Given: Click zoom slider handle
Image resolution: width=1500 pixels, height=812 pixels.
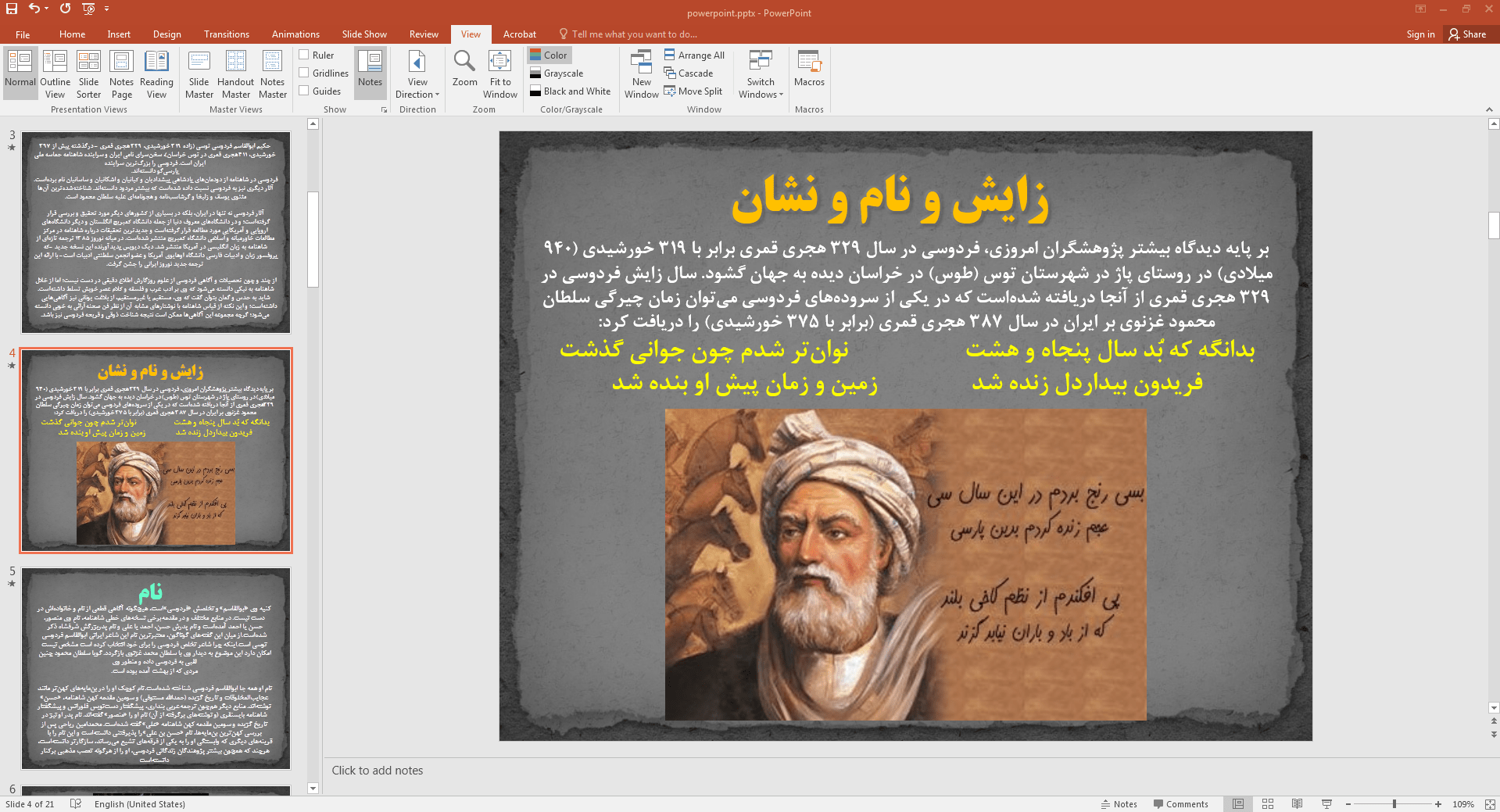Looking at the screenshot, I should point(1394,803).
